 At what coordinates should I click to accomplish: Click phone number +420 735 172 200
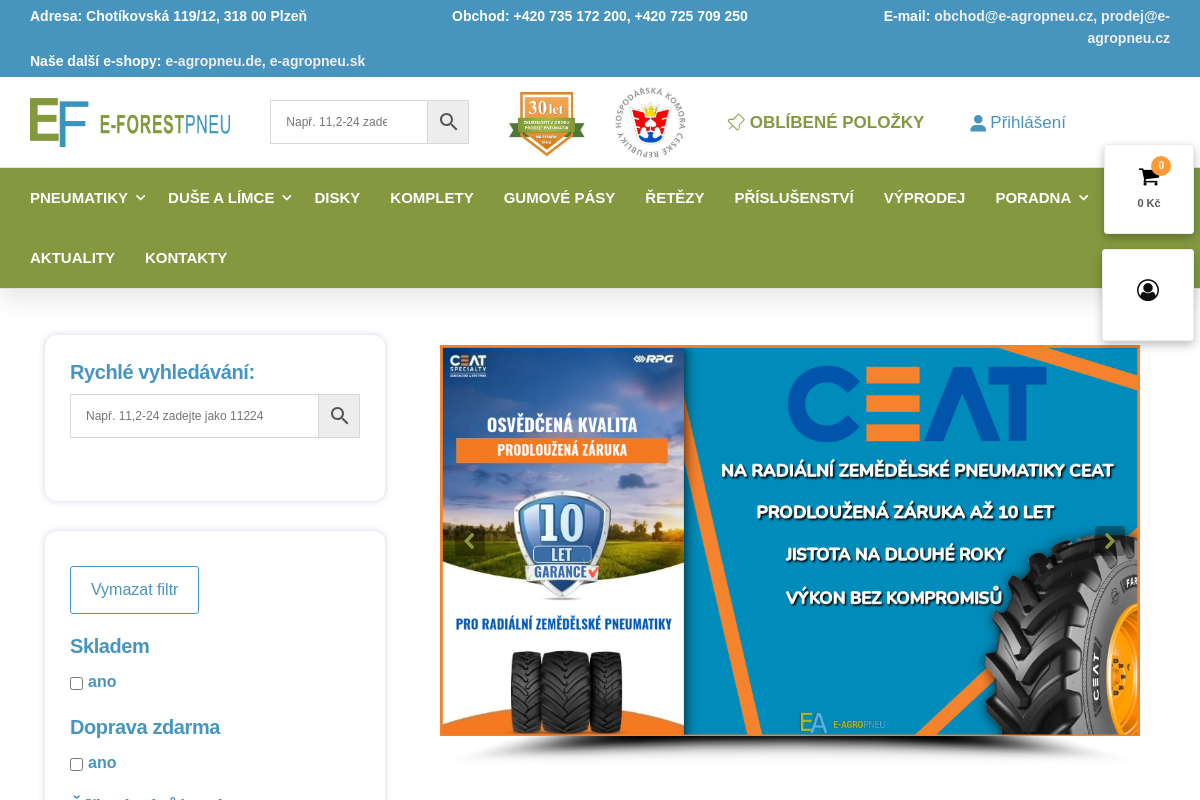pos(571,16)
